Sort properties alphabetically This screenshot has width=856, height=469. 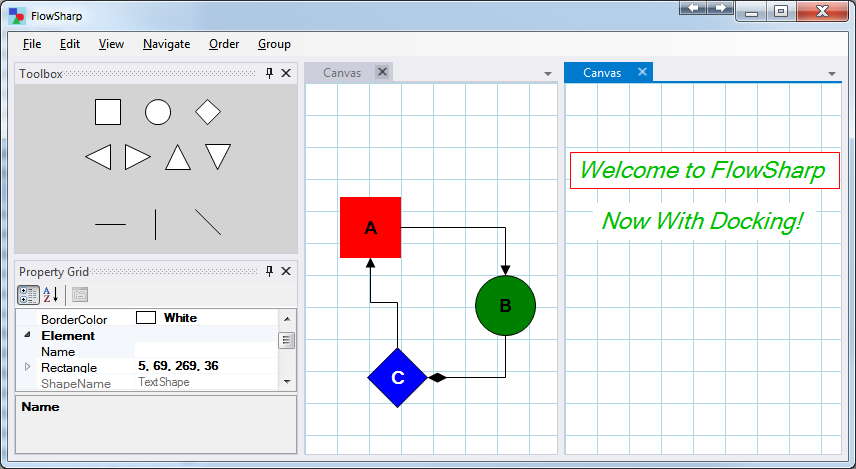click(x=50, y=294)
